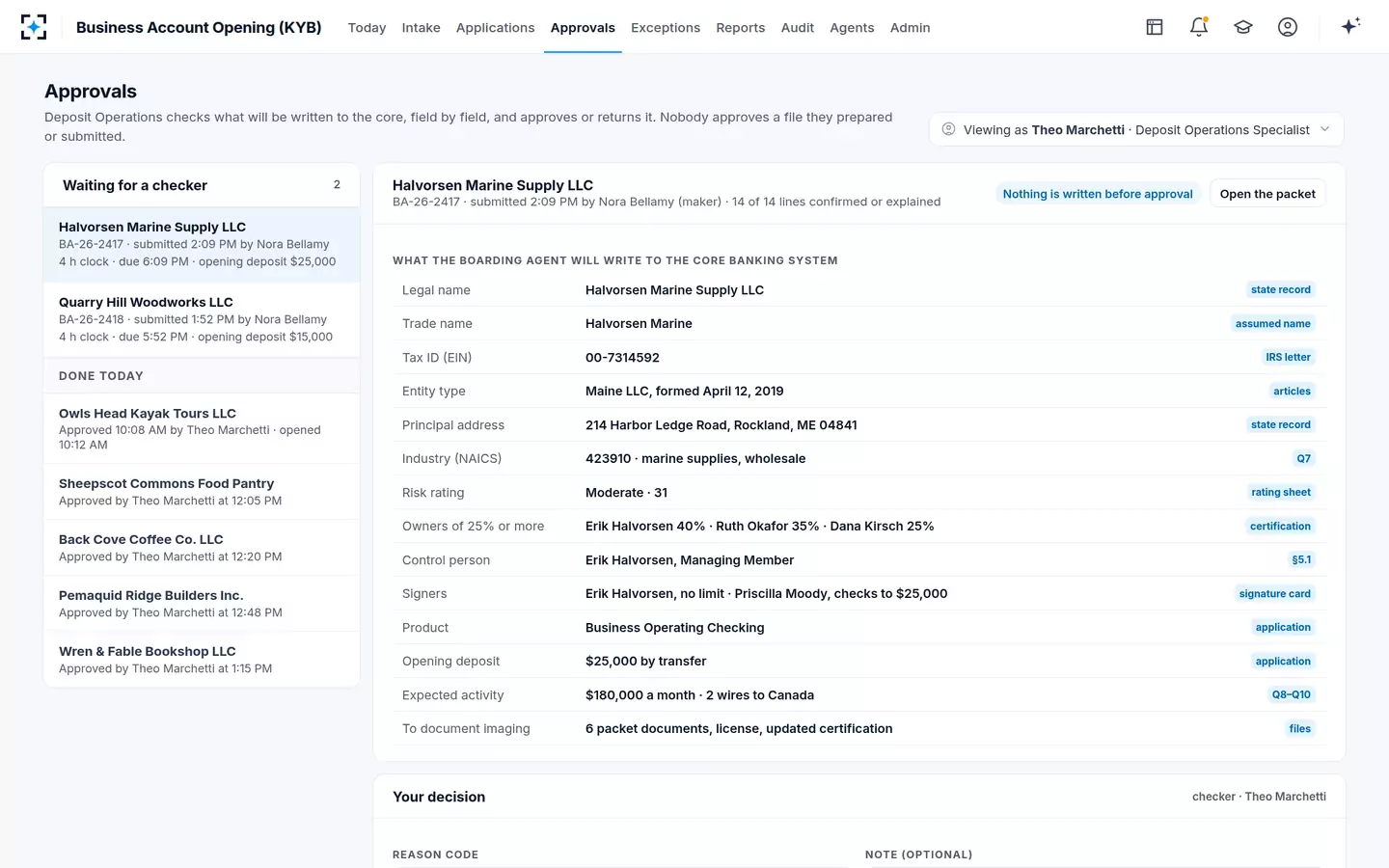Open the assumed name source tag

pos(1273,324)
